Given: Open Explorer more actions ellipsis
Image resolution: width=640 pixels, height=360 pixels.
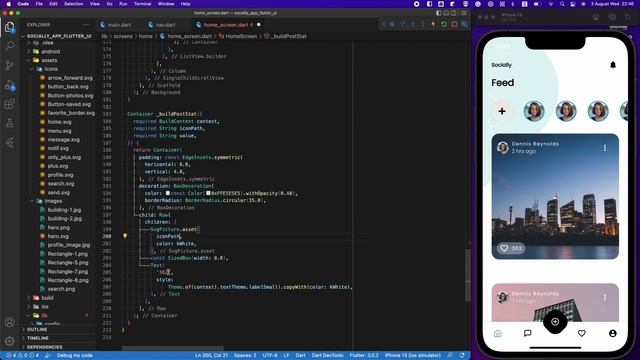Looking at the screenshot, I should point(86,25).
